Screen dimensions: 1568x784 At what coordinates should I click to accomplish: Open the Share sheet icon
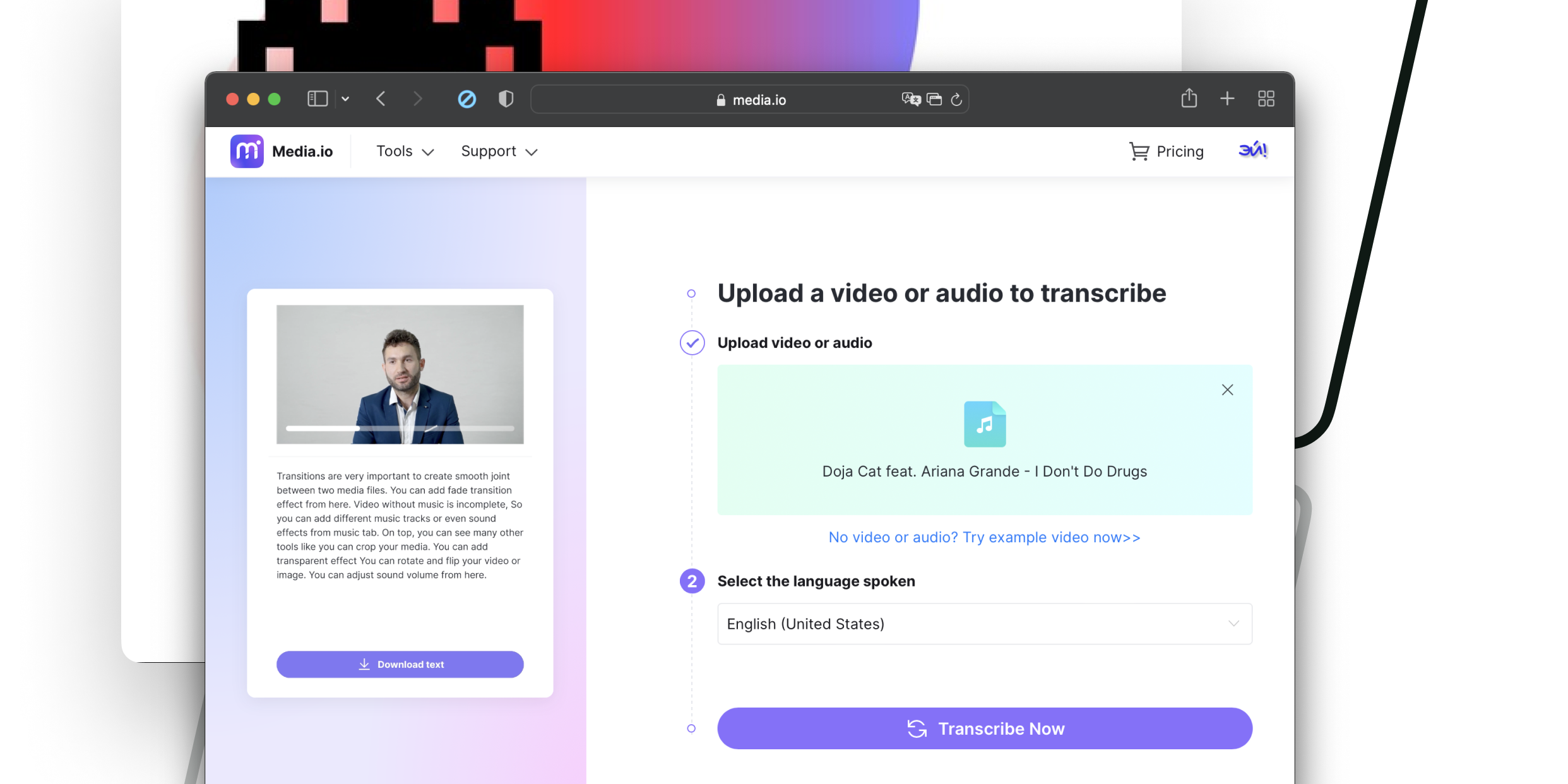[x=1189, y=98]
